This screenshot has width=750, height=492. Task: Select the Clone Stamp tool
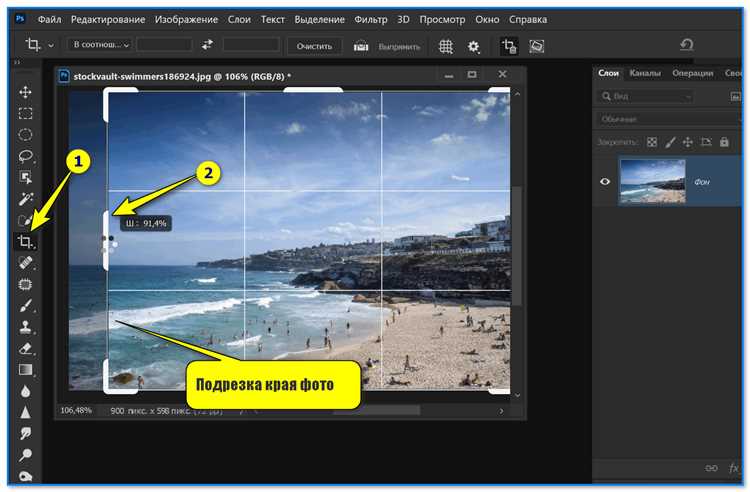point(26,327)
